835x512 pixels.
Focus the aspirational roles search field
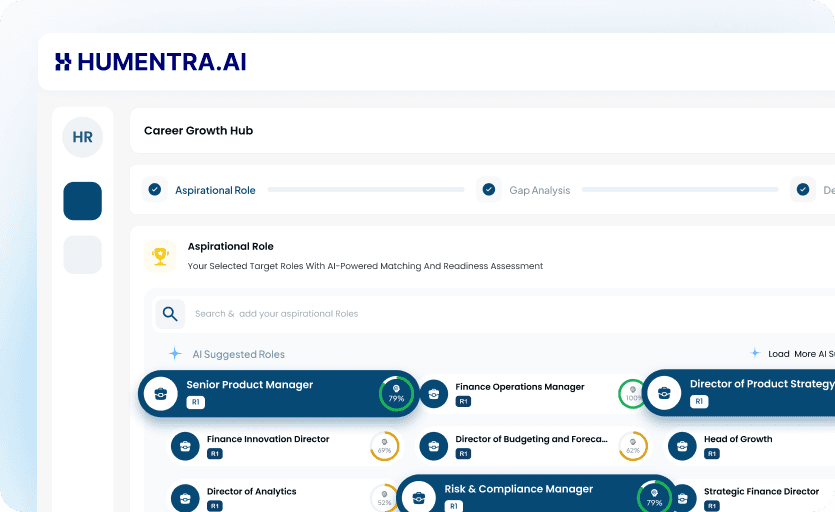494,314
